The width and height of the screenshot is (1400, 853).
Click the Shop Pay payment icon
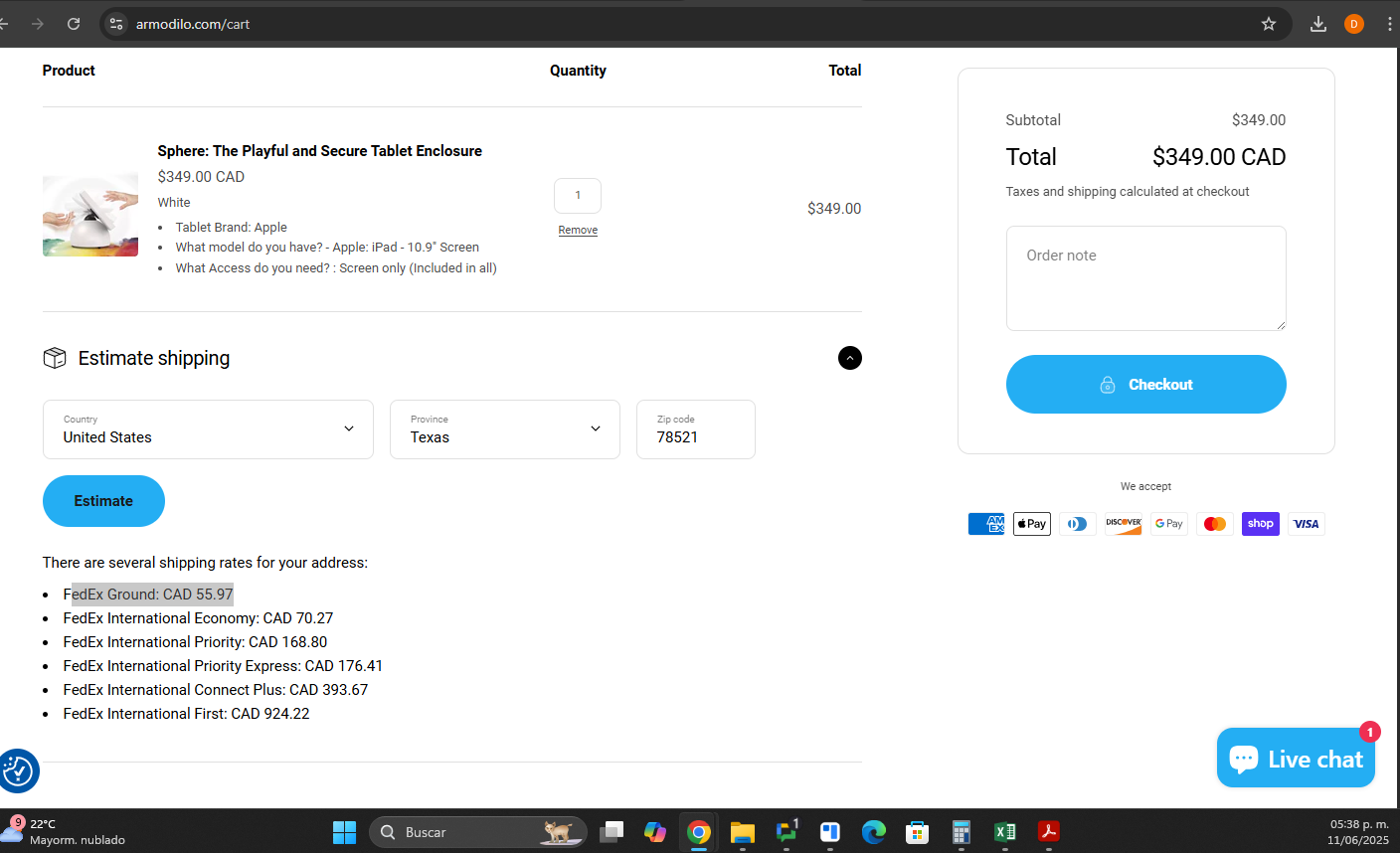point(1261,524)
